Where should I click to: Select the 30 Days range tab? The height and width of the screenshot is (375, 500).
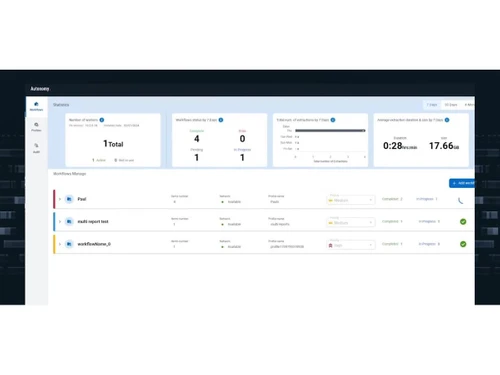point(451,105)
